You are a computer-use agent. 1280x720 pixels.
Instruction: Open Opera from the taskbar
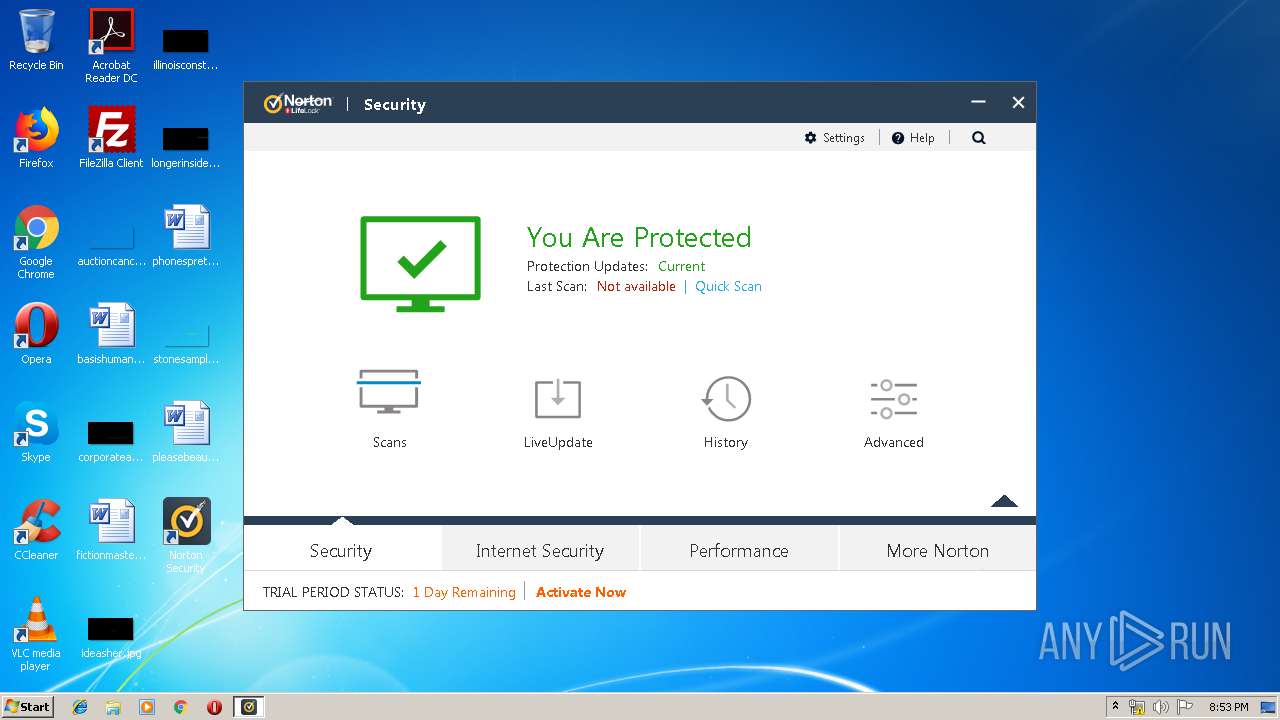pos(214,707)
